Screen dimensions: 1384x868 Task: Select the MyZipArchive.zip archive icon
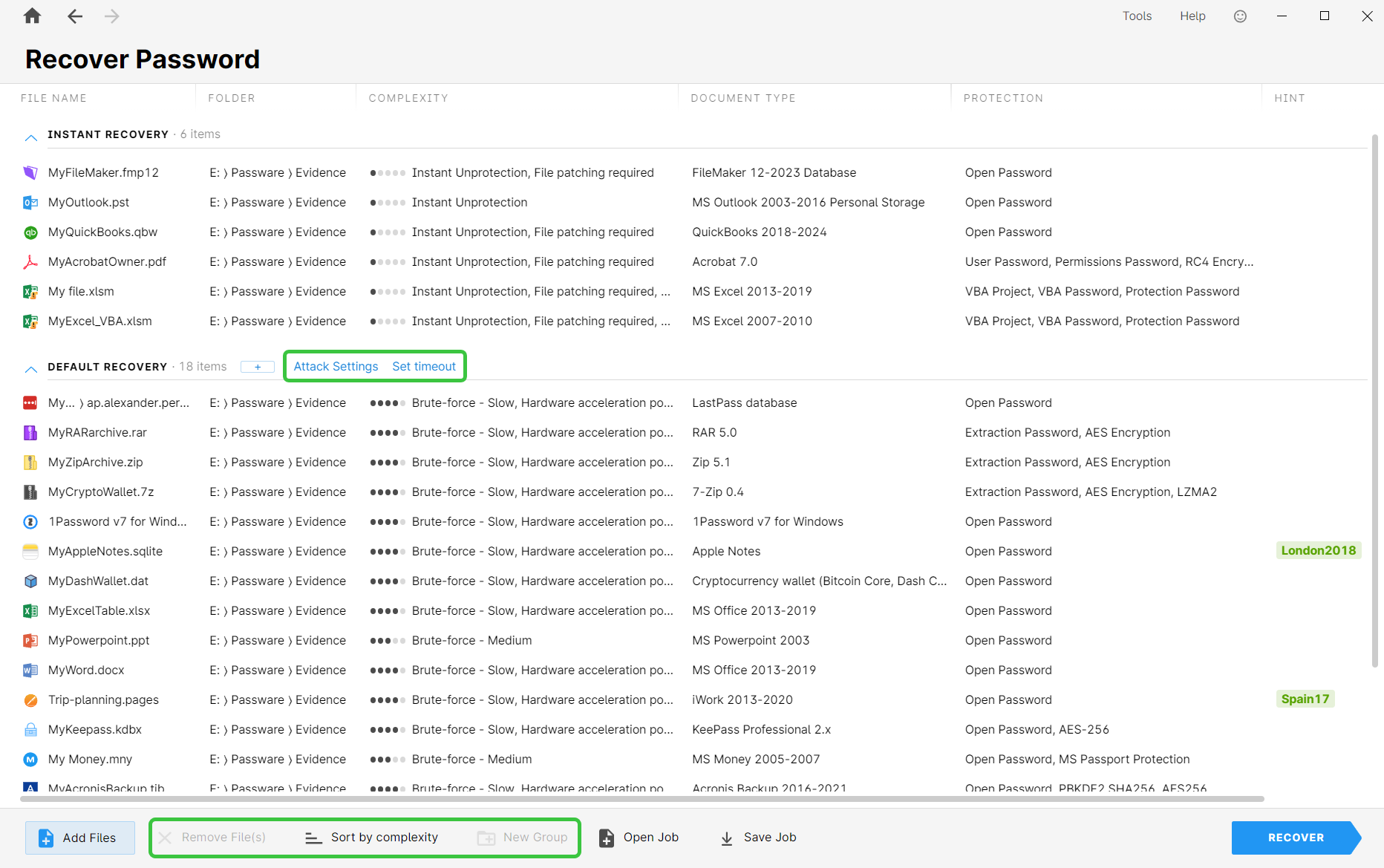(30, 462)
